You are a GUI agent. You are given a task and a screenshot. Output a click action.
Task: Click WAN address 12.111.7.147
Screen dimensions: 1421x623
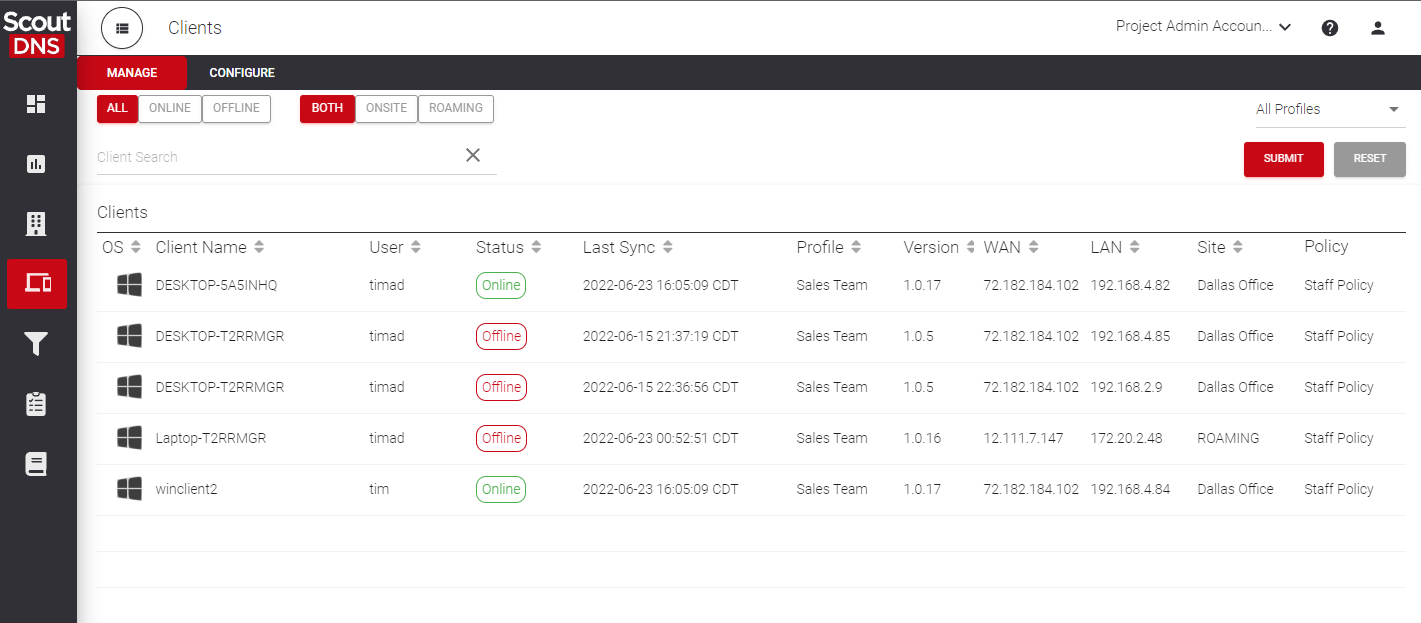pos(1023,438)
